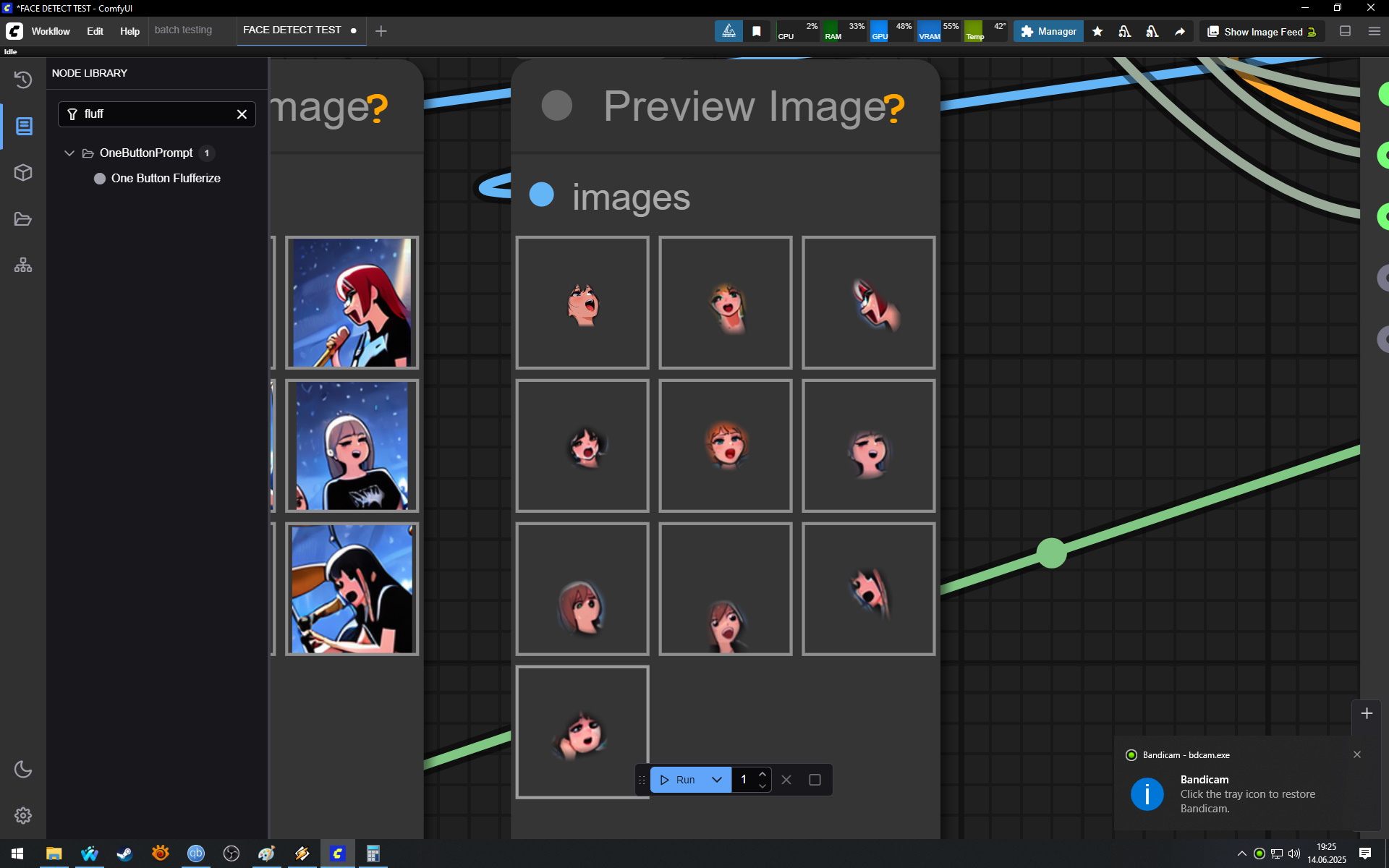Viewport: 1389px width, 868px height.
Task: Toggle collapse dot on Preview Image node
Action: 556,106
